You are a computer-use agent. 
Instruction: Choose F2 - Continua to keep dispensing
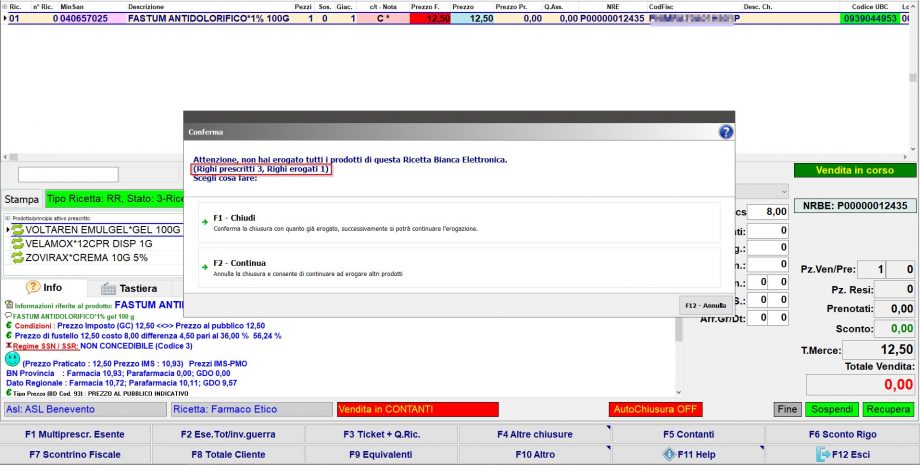tap(459, 268)
